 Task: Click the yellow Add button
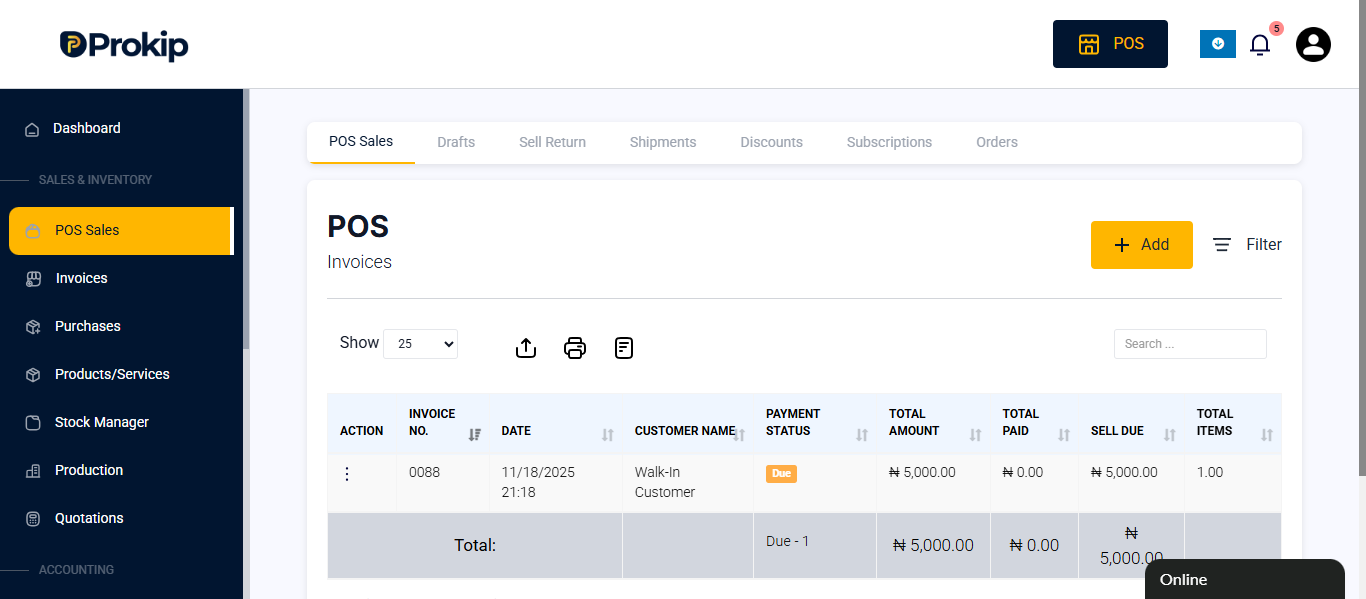(1142, 245)
